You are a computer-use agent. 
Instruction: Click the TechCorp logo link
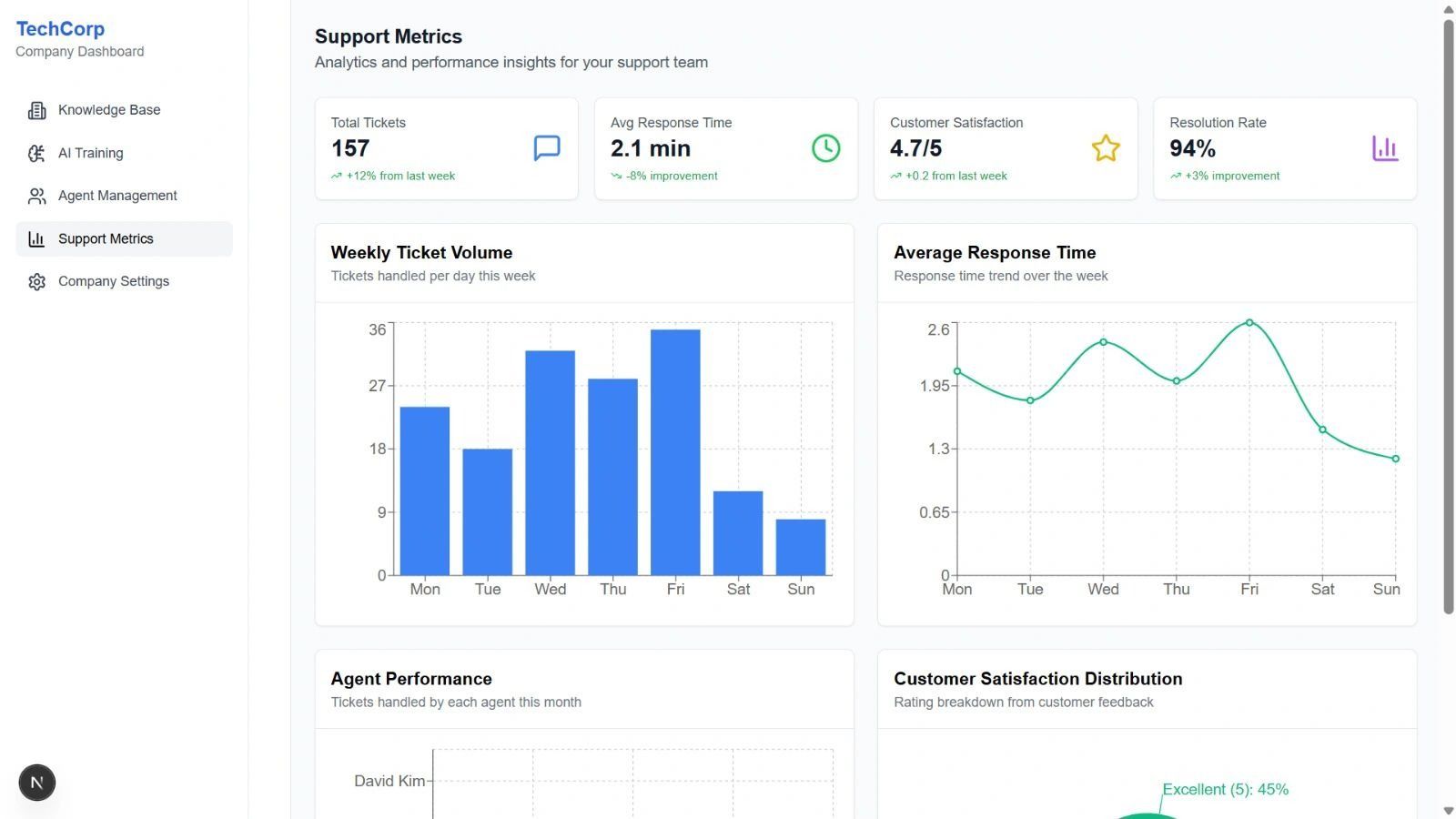(60, 29)
